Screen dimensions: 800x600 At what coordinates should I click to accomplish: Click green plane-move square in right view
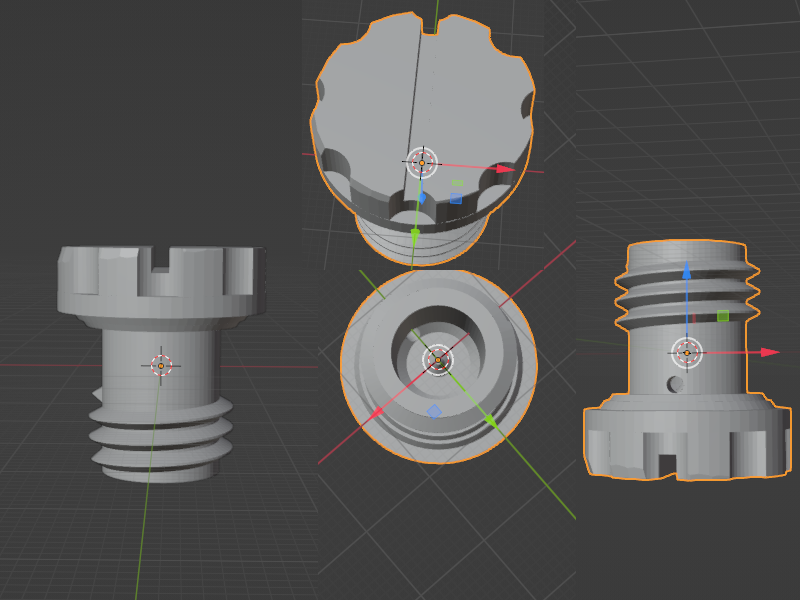(x=723, y=316)
